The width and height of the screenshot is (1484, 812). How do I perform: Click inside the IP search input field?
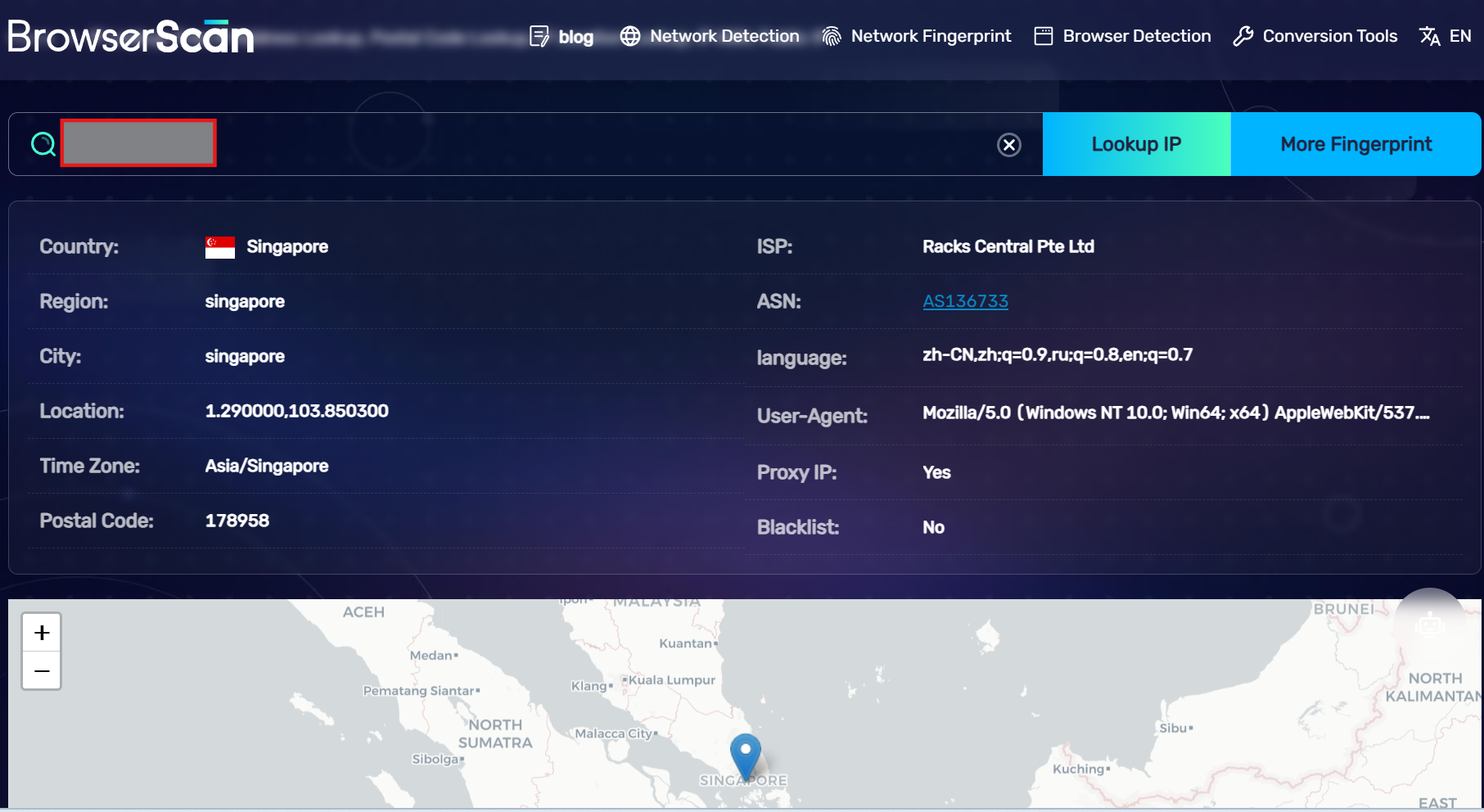138,142
